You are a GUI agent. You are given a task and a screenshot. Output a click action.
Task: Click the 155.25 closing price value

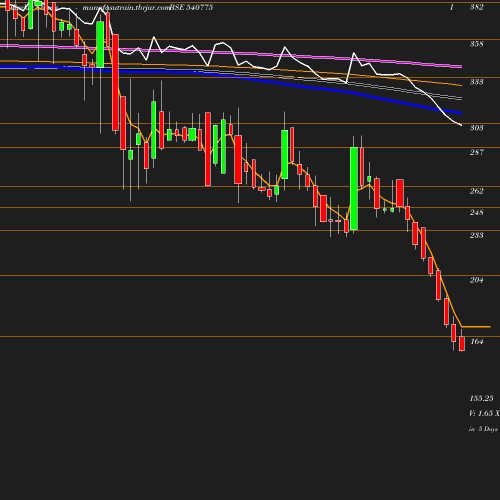tap(481, 398)
